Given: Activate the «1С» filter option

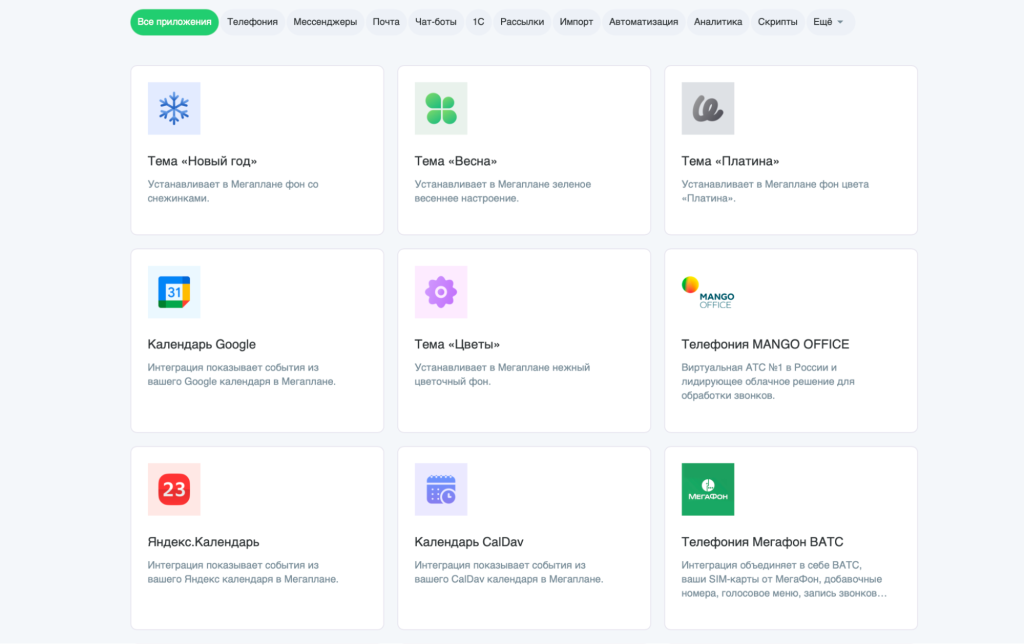Looking at the screenshot, I should (x=478, y=21).
